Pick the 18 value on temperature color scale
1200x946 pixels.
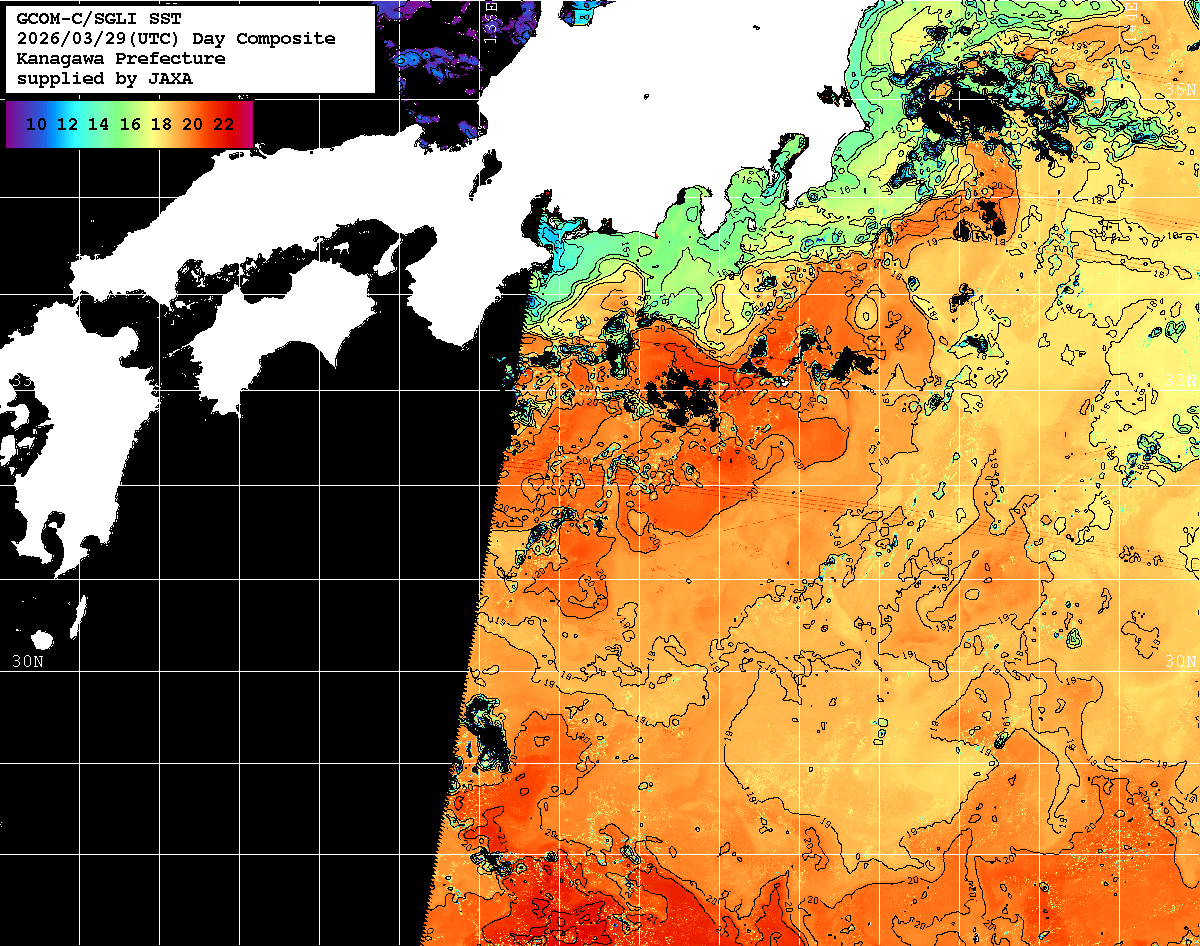(161, 124)
